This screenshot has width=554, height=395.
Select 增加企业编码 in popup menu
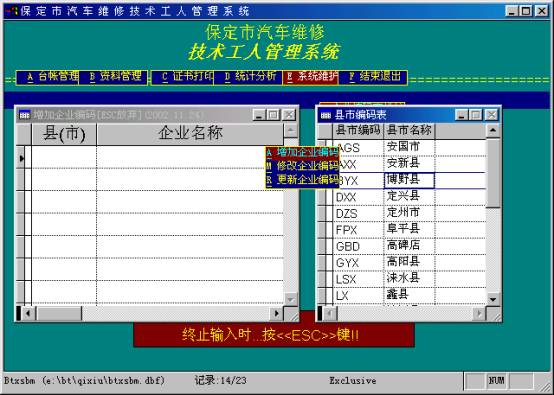302,153
